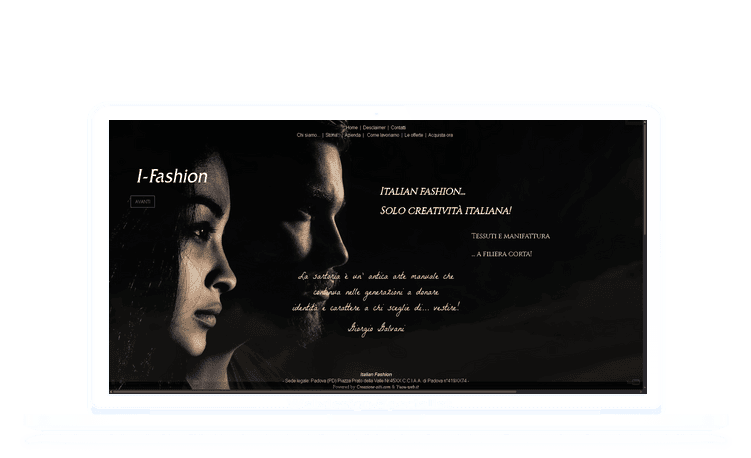View the Le offerte page
Screen dimensions: 751x458
point(414,135)
